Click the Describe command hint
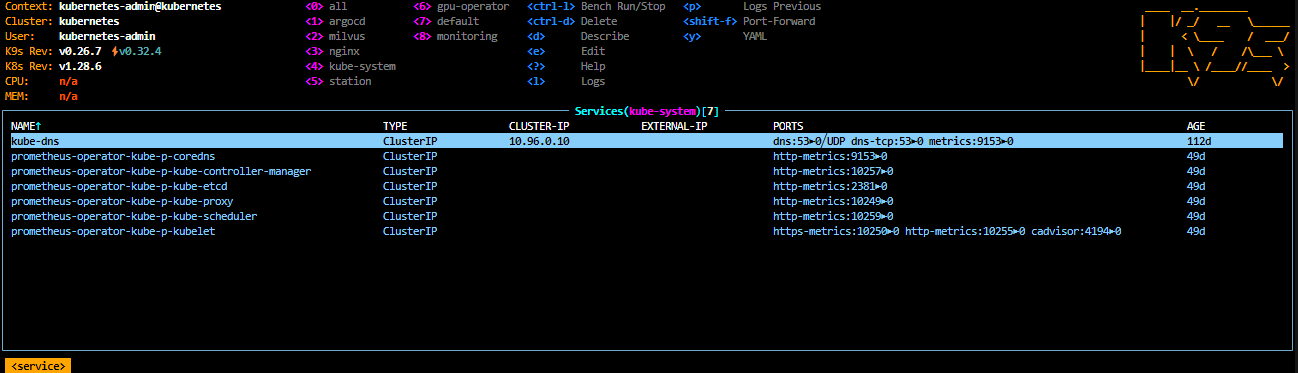This screenshot has height=373, width=1298. [578, 36]
